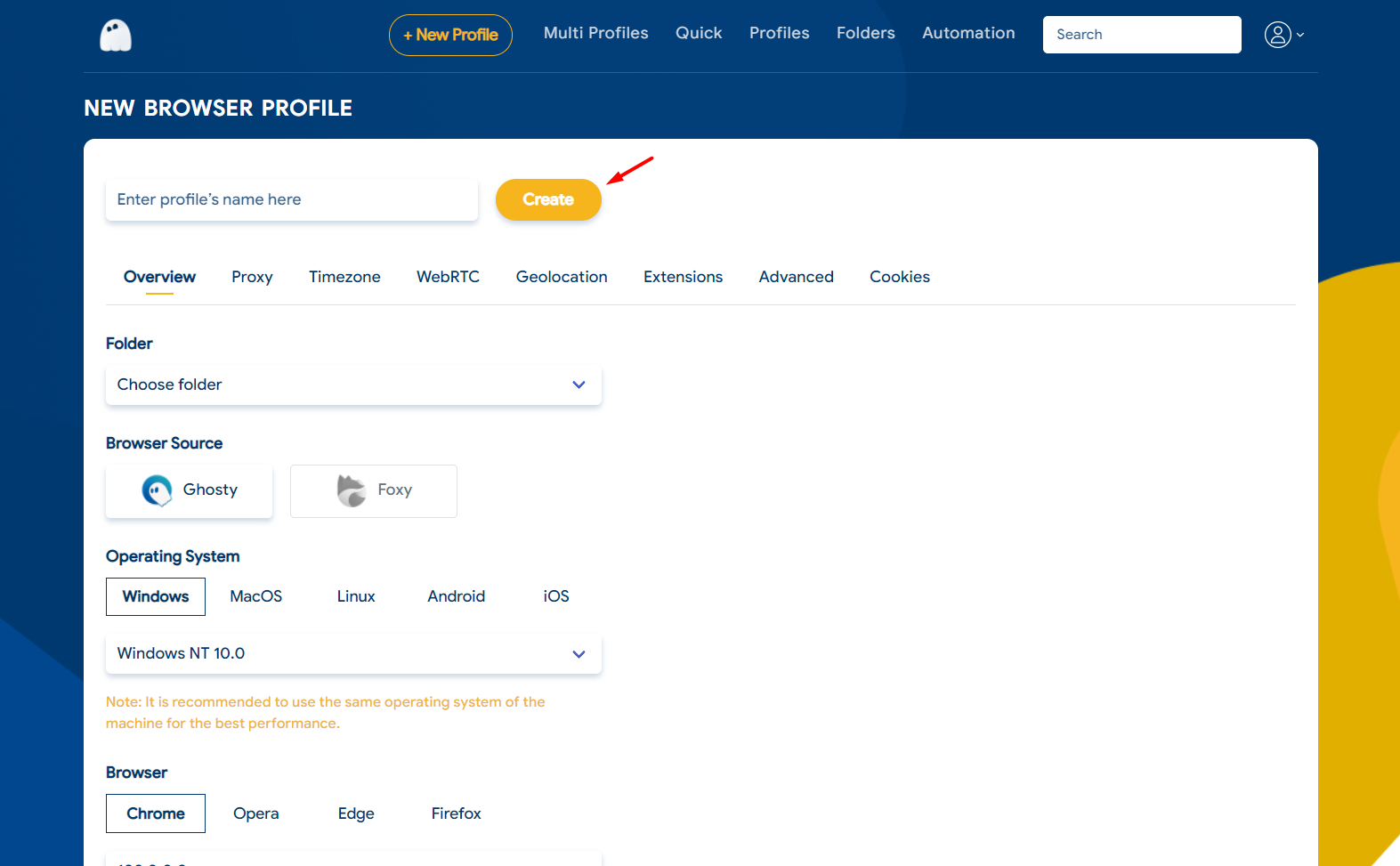Open Automation in the top navigation
Viewport: 1400px width, 866px height.
click(968, 33)
